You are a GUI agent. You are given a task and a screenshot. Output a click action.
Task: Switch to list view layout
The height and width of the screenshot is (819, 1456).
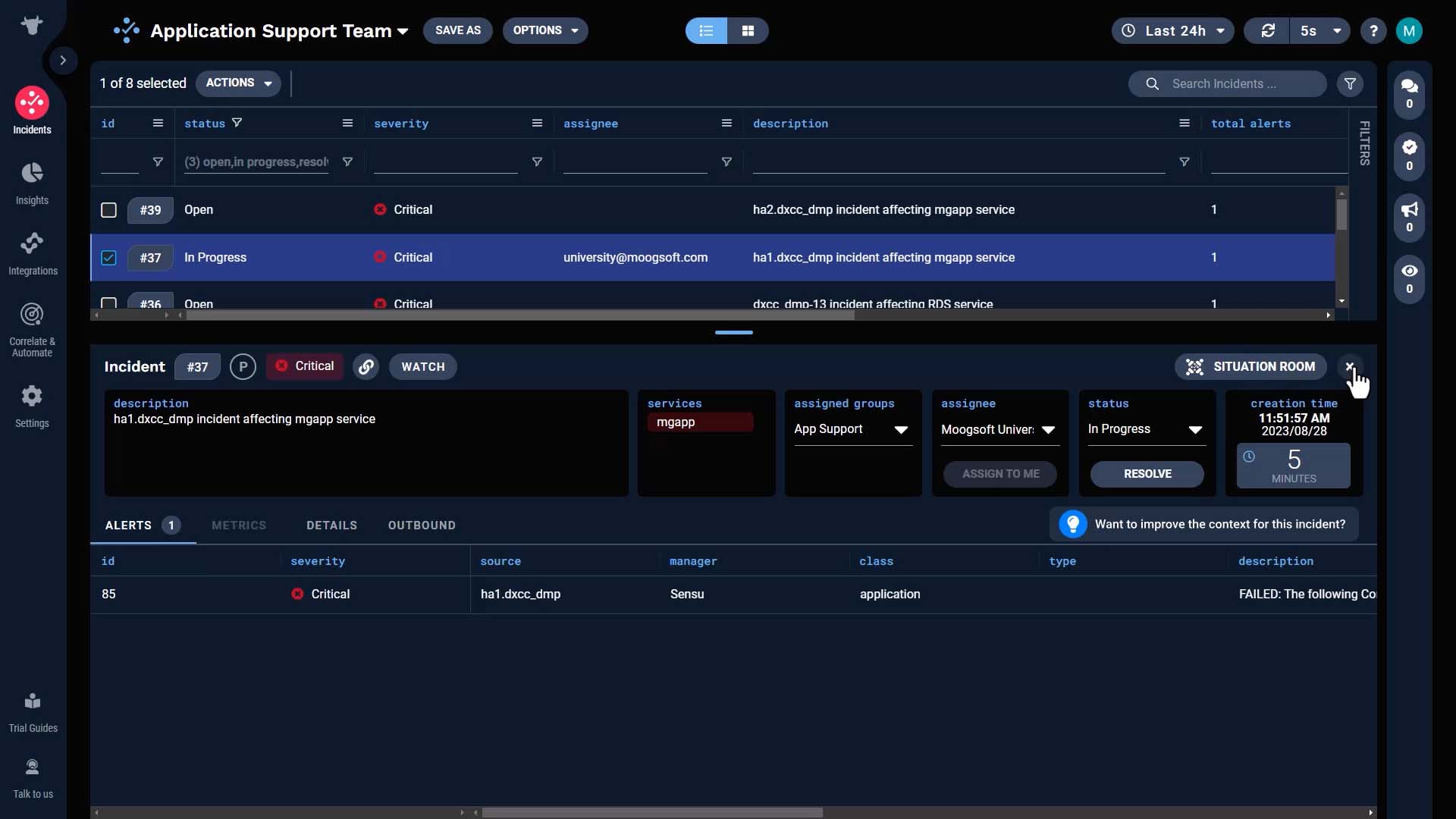706,30
